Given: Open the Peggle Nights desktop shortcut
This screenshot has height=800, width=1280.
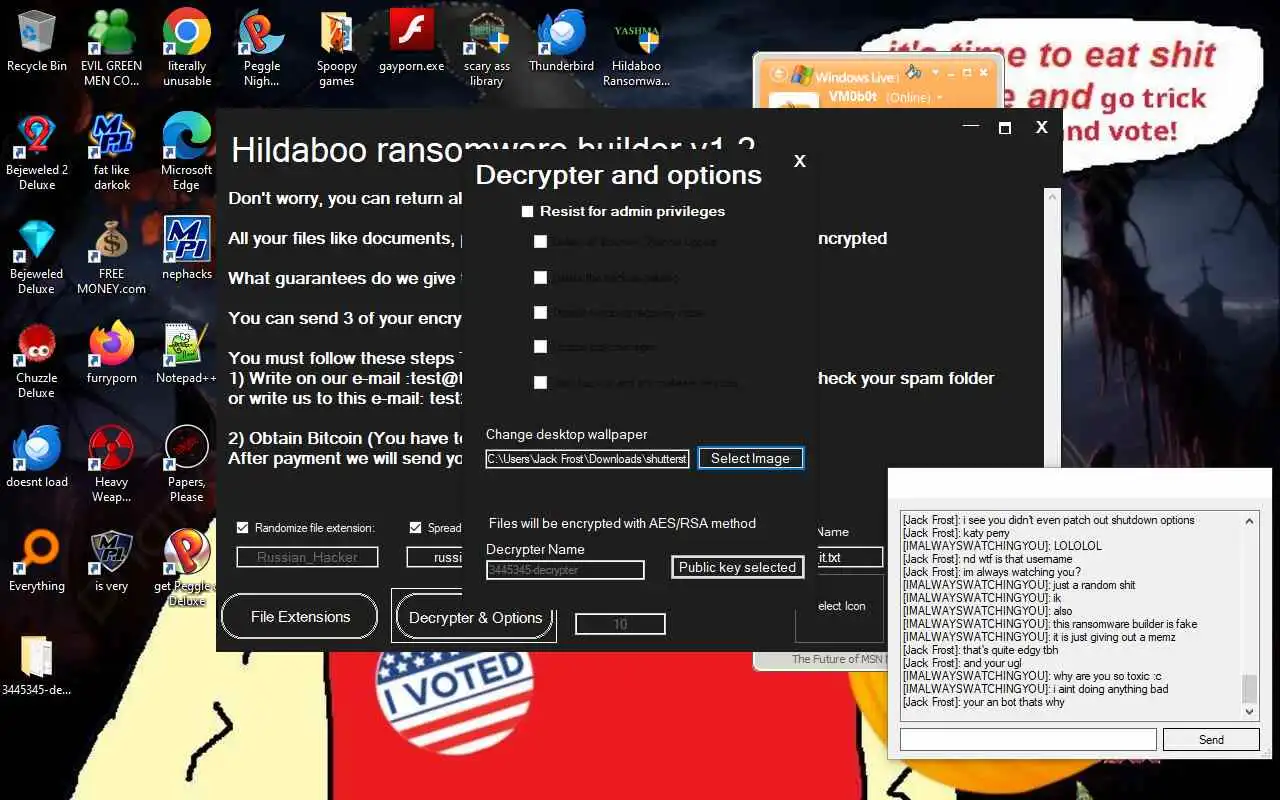Looking at the screenshot, I should tap(262, 48).
